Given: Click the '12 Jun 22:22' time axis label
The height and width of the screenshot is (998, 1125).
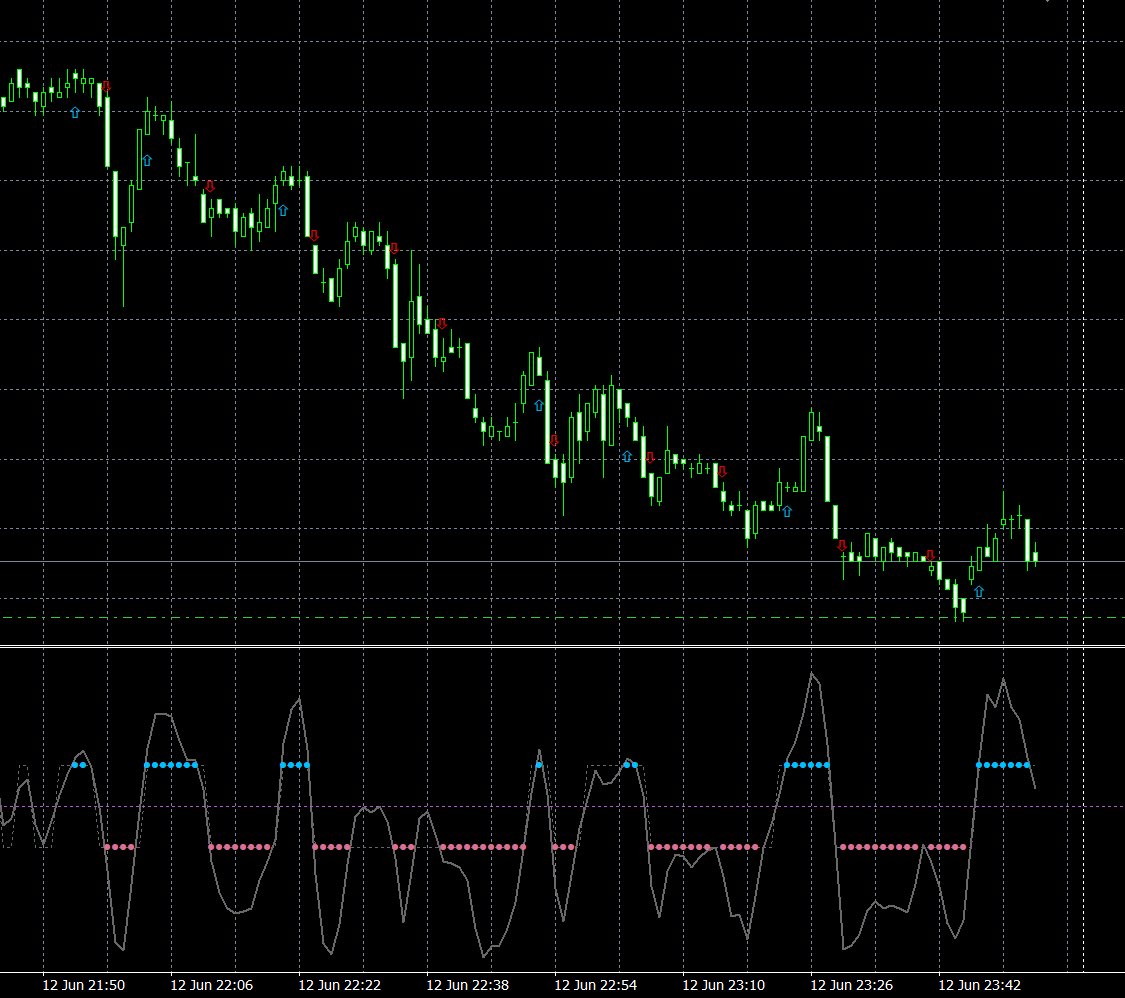Looking at the screenshot, I should [x=339, y=985].
